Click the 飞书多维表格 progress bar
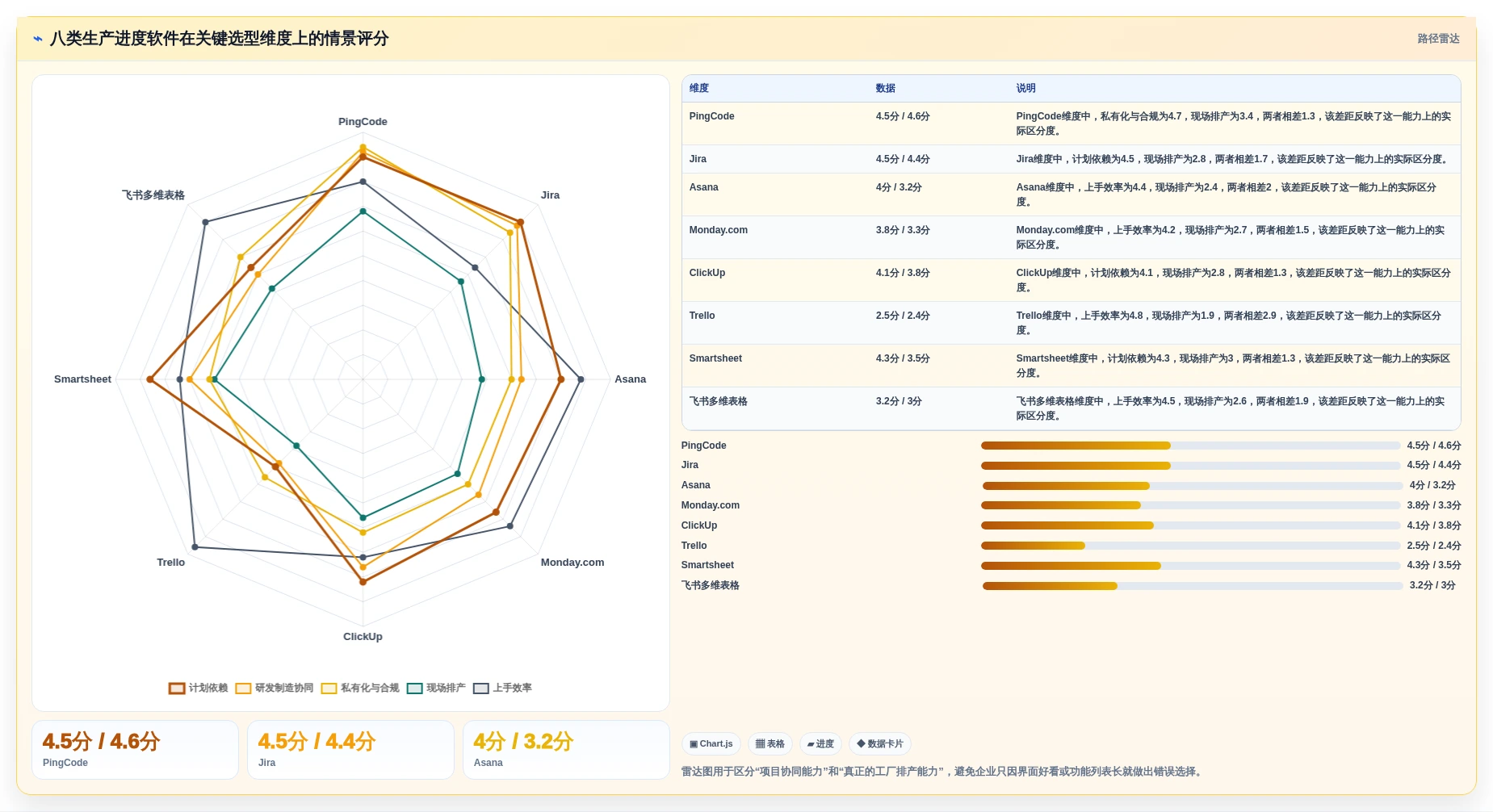 point(1193,586)
